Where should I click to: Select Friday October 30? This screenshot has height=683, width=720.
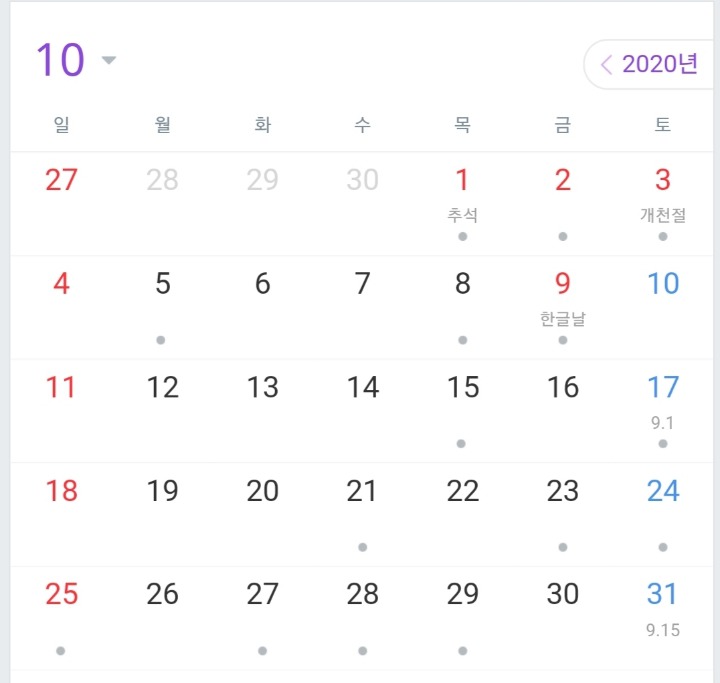pyautogui.click(x=562, y=594)
